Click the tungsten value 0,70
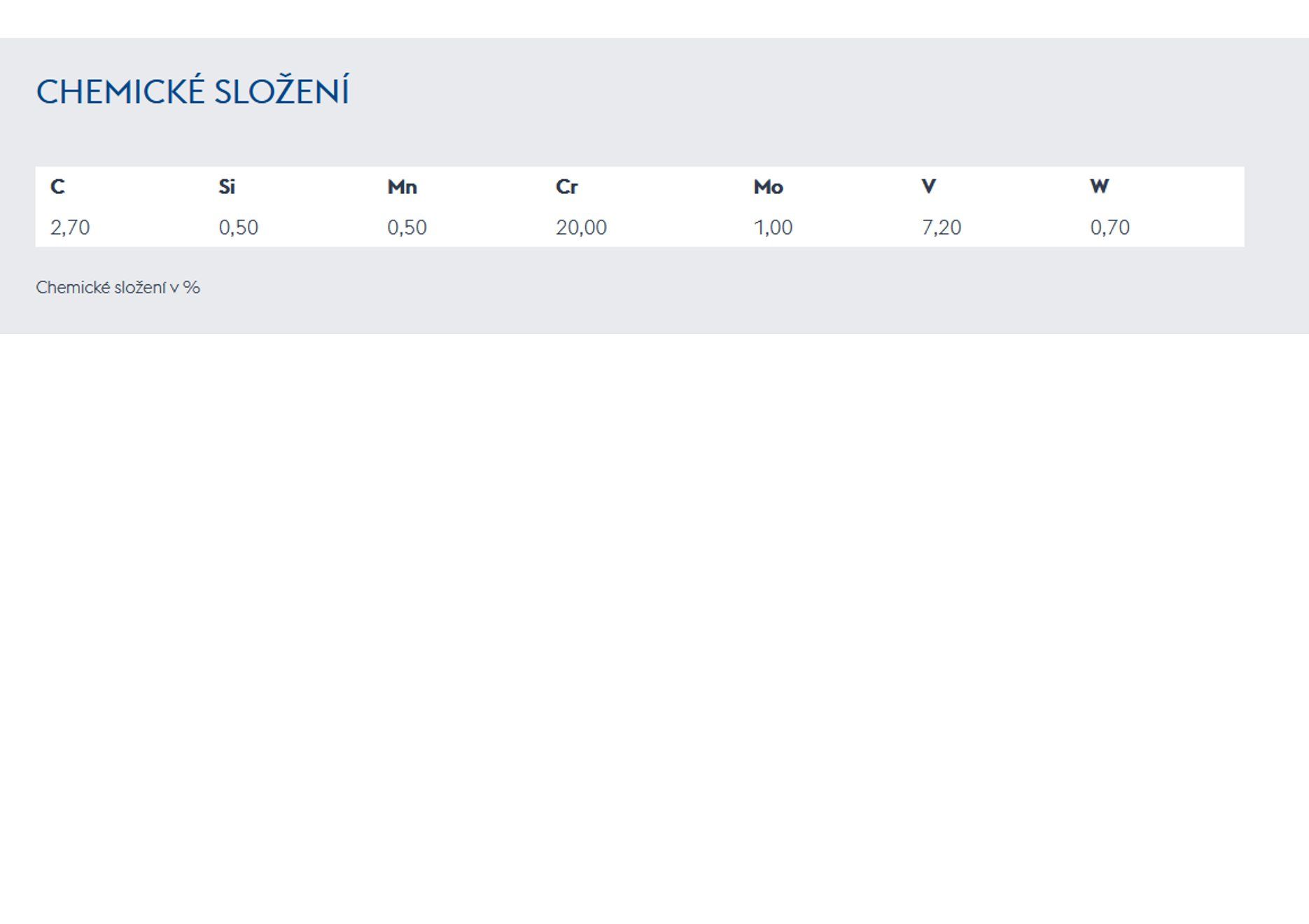 (1109, 227)
